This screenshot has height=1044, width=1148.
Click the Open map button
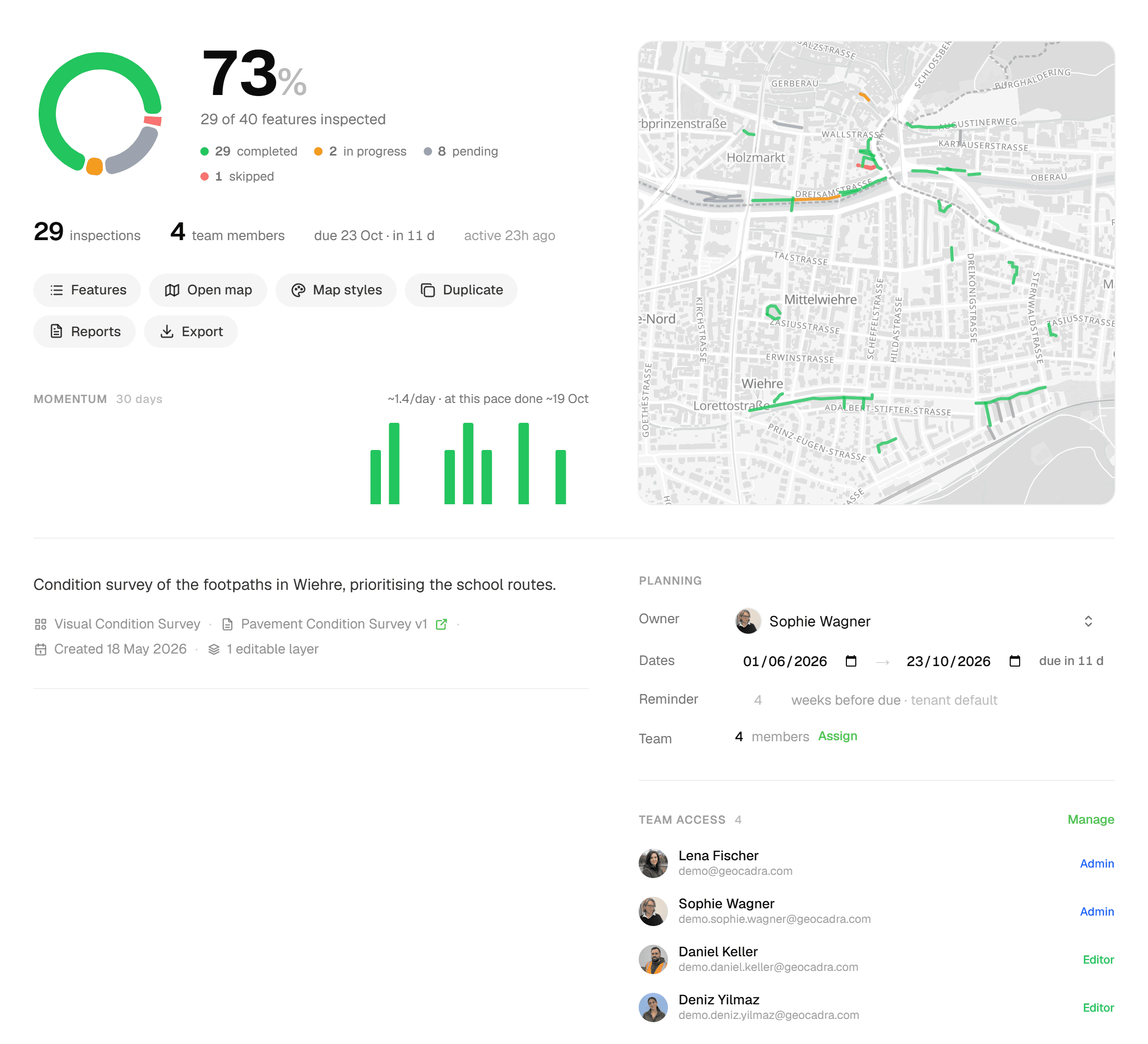coord(208,290)
